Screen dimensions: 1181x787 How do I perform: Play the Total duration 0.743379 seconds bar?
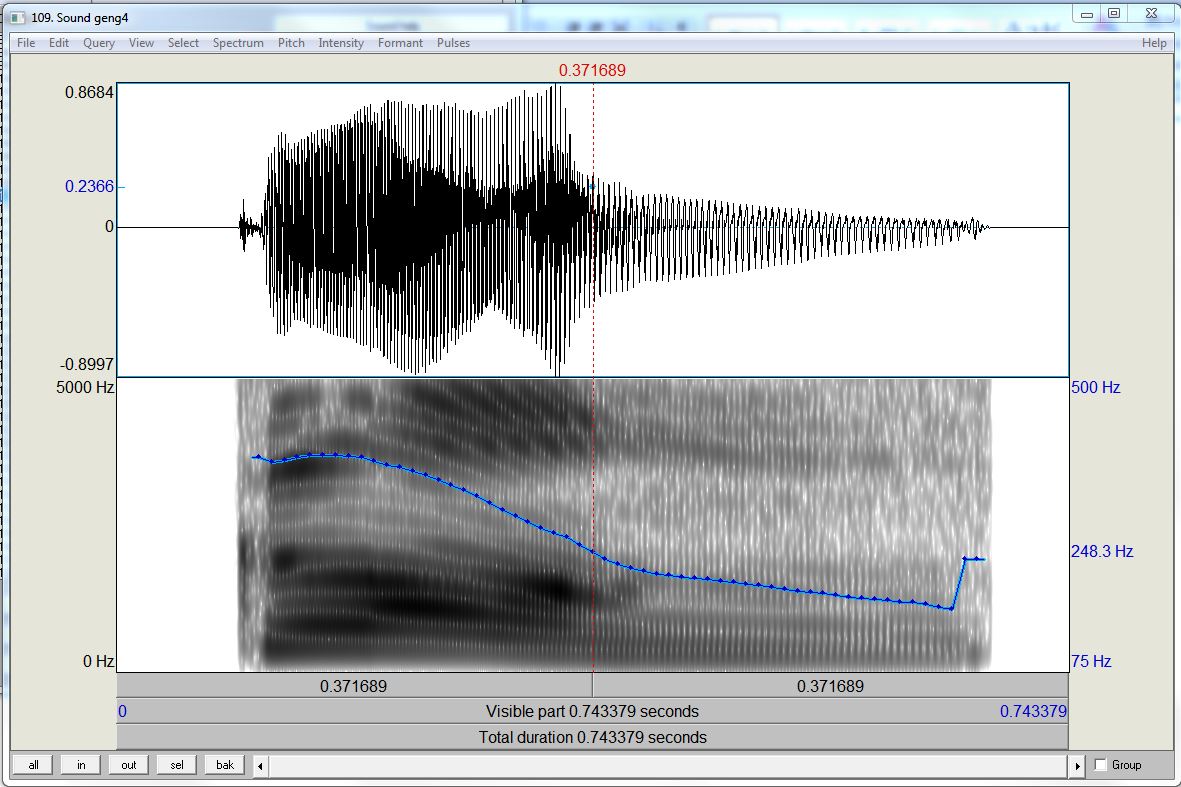593,737
